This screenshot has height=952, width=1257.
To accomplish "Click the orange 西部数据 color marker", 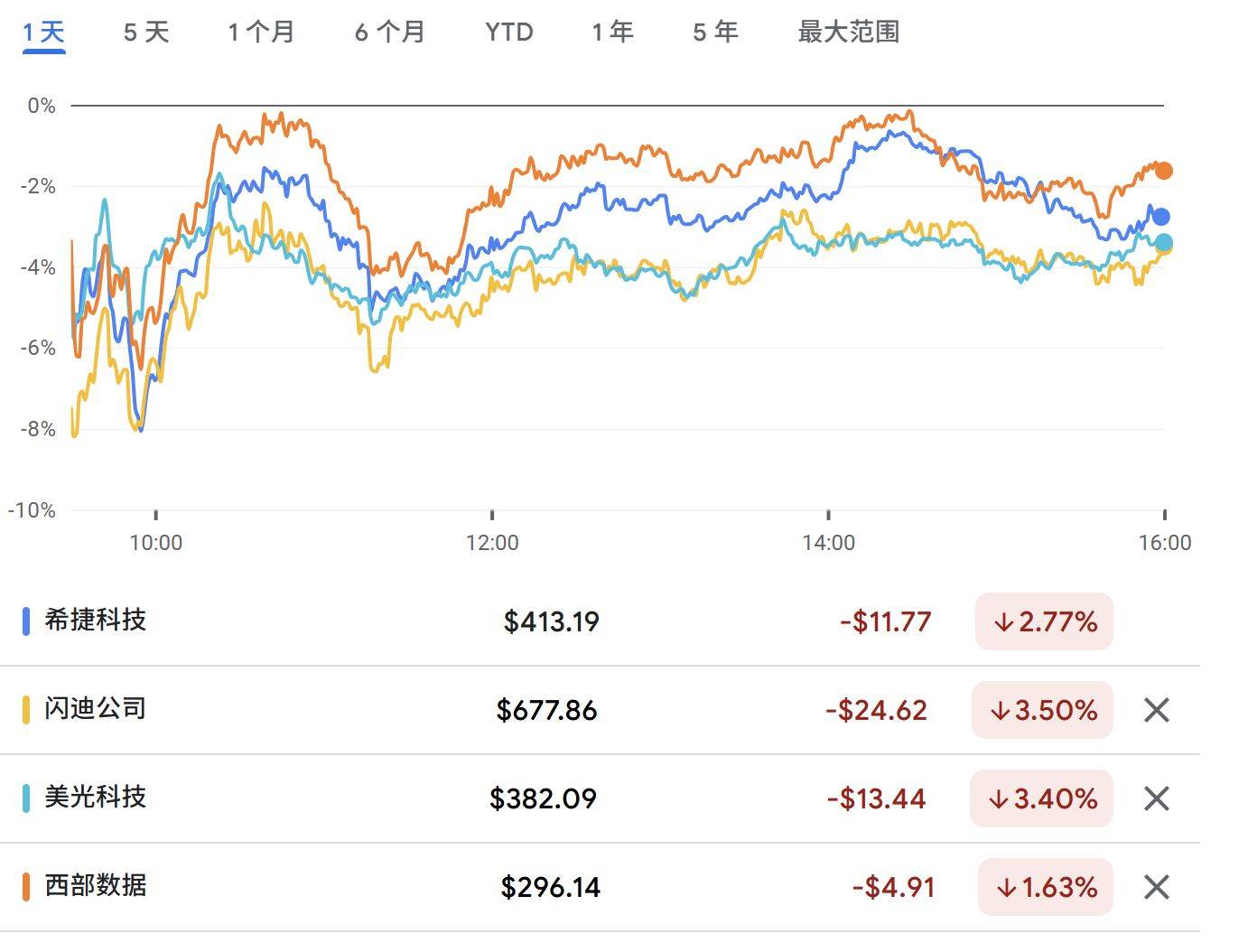I will click(26, 886).
